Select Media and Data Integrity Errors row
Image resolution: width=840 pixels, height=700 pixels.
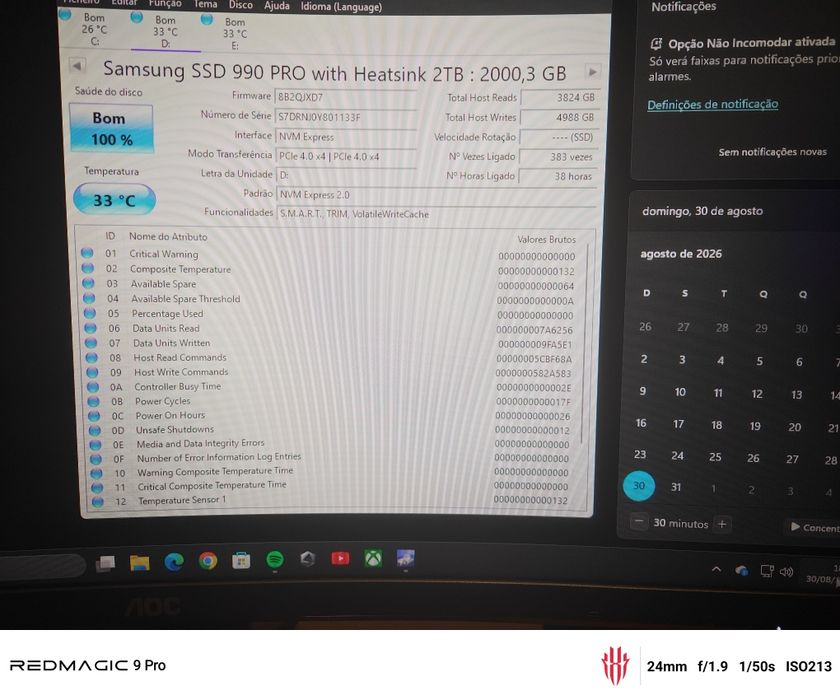(x=329, y=444)
